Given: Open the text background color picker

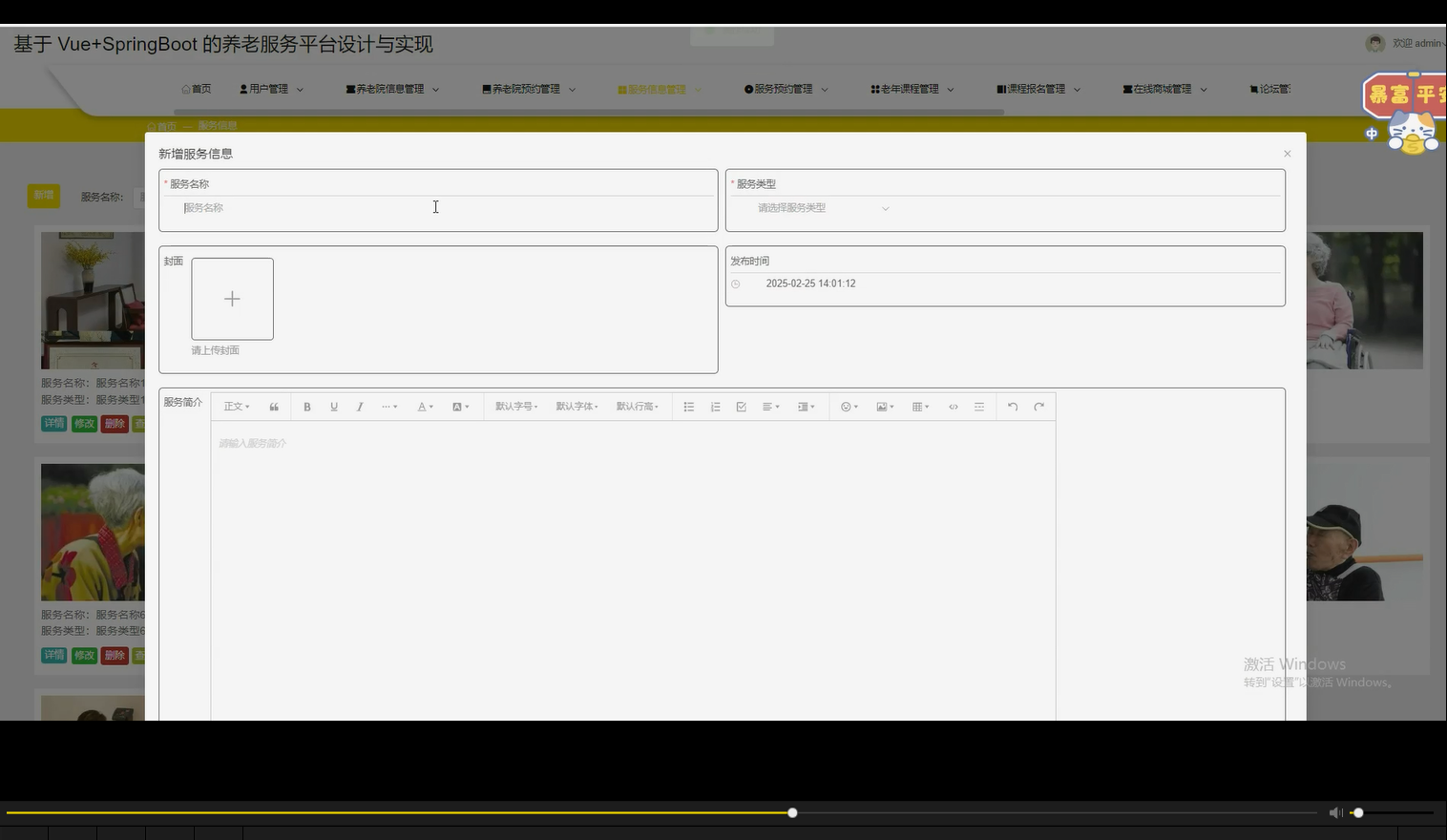Looking at the screenshot, I should point(460,407).
